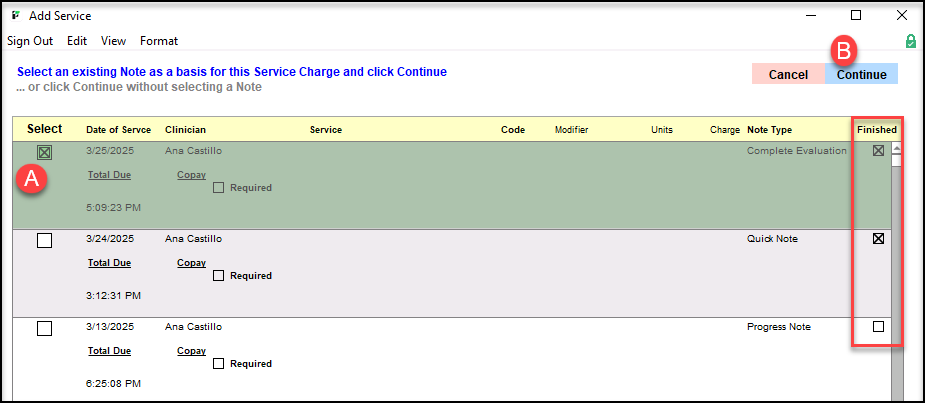This screenshot has height=403, width=925.
Task: Toggle Copay Required for 3/13/2025 note
Action: 218,364
